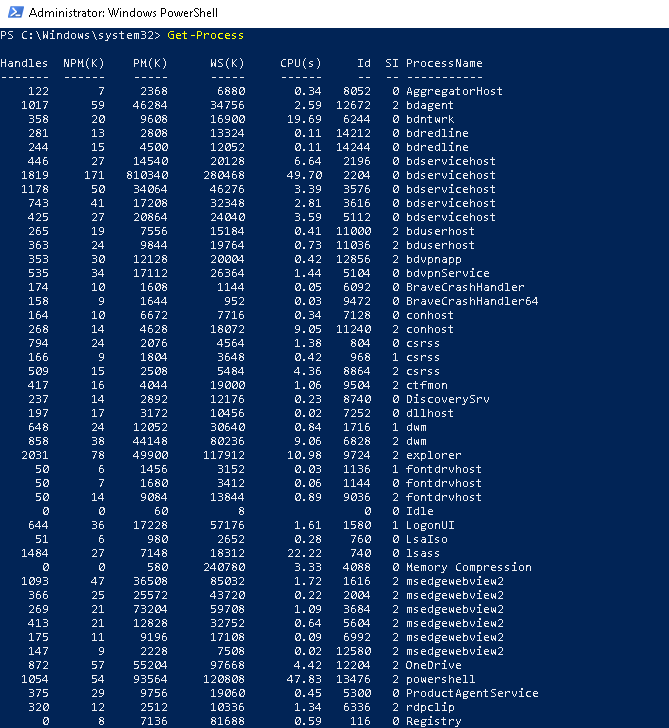Click process Id 7128 for conhost
This screenshot has height=728, width=669.
point(357,315)
